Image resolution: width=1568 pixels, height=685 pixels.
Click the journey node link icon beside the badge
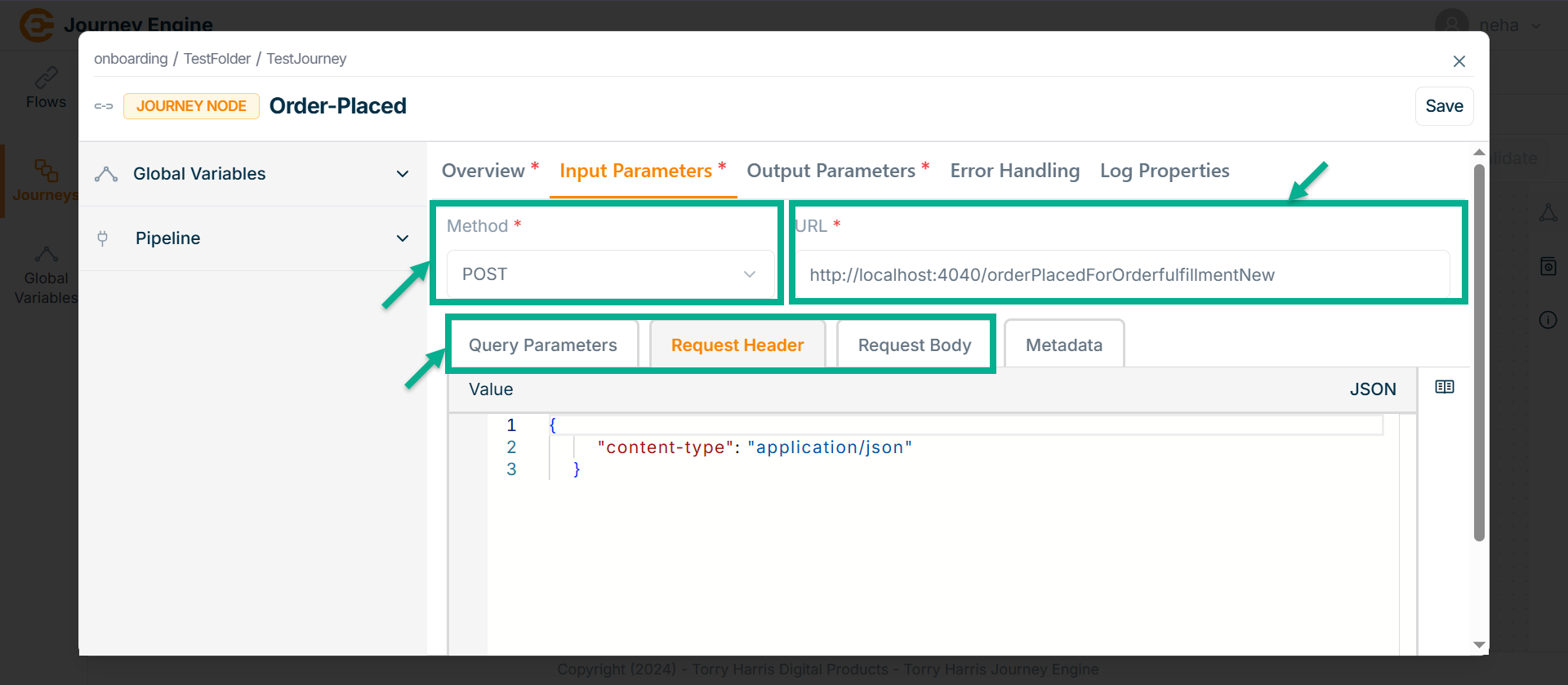[x=104, y=106]
